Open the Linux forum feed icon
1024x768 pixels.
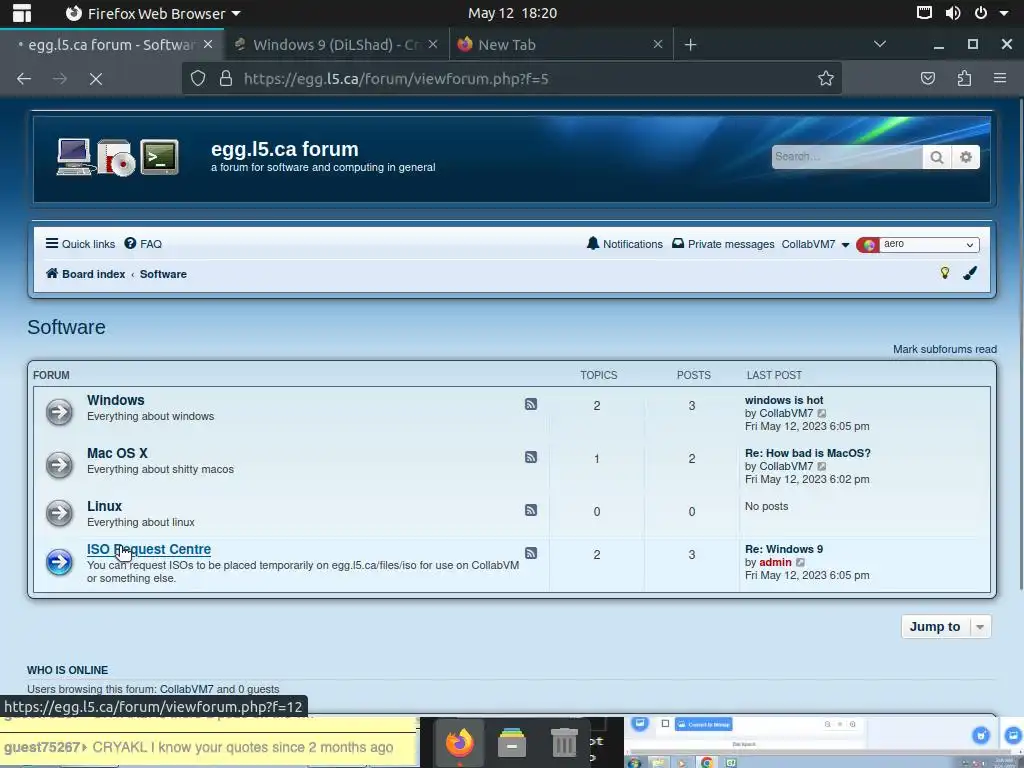coord(531,510)
